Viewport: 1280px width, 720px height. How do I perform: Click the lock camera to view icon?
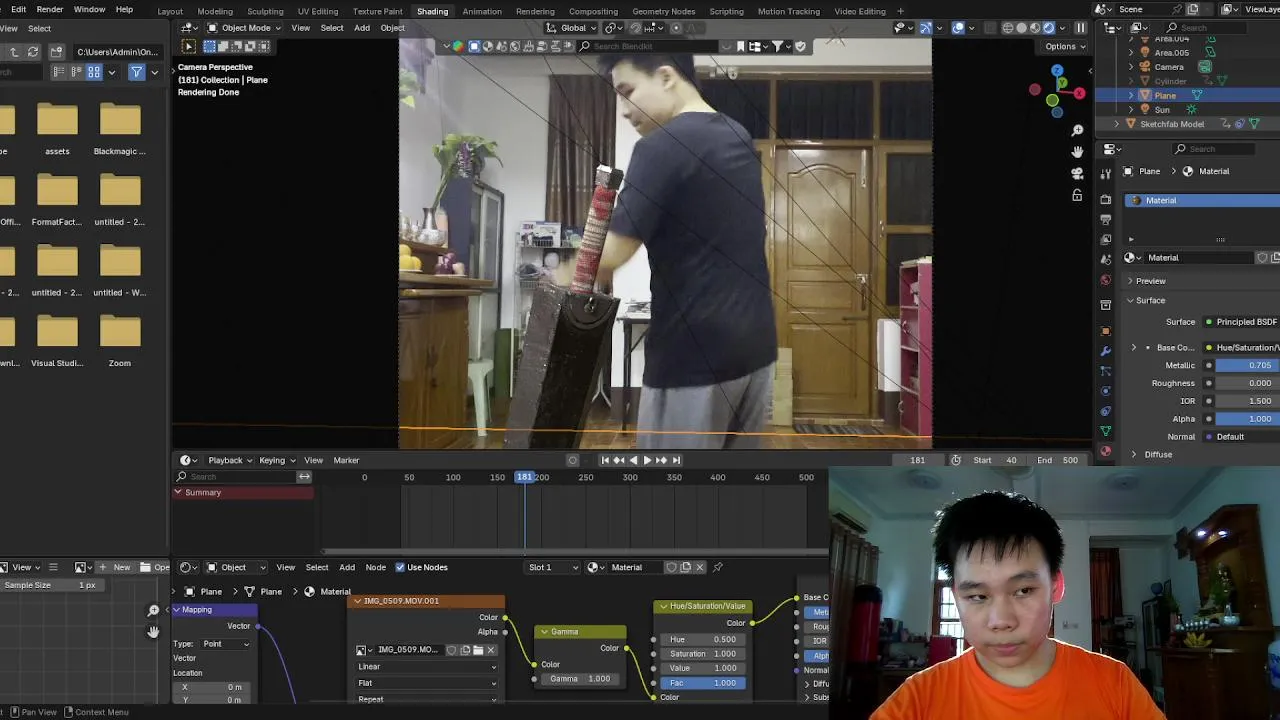(1077, 195)
